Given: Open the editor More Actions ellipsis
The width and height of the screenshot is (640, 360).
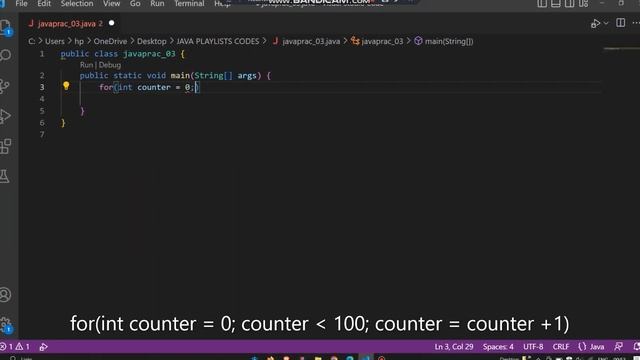Looking at the screenshot, I should point(636,23).
